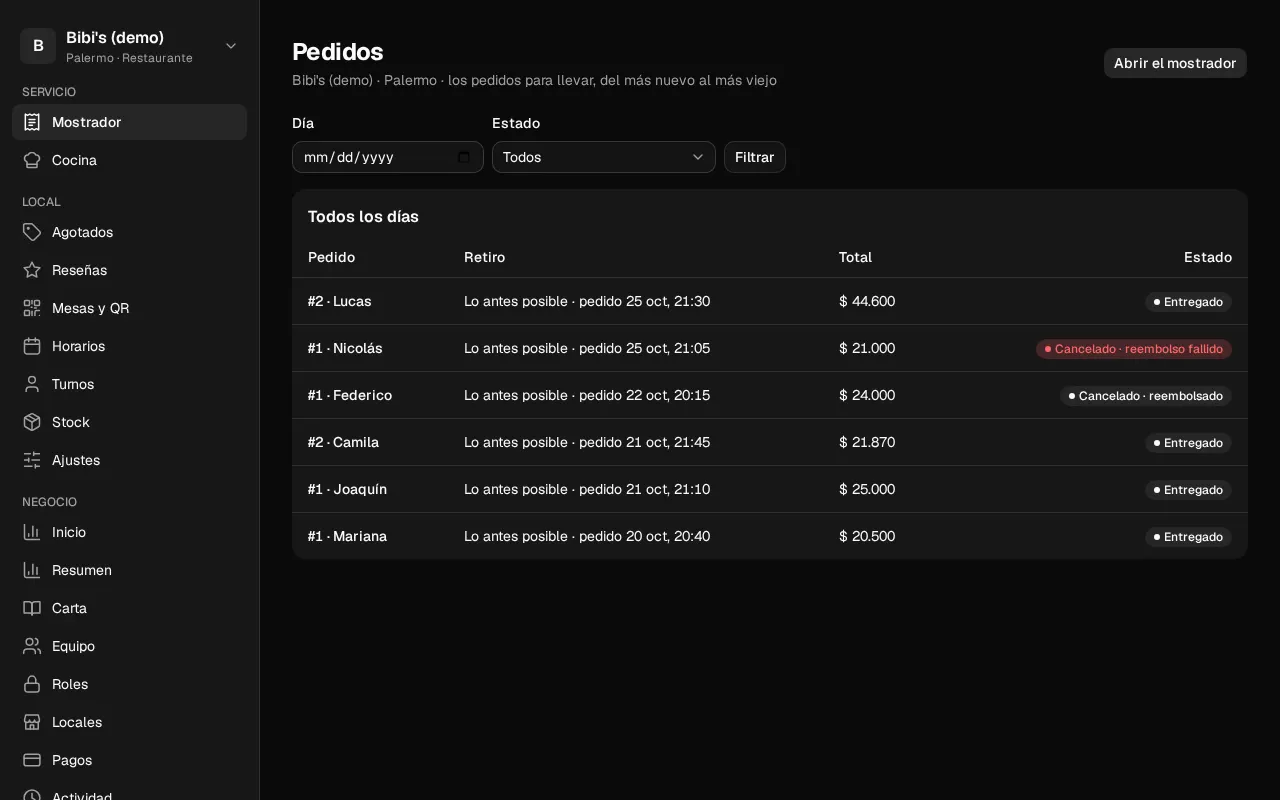This screenshot has height=800, width=1280.
Task: Select order row #1 · Joaquín
Action: pos(770,489)
